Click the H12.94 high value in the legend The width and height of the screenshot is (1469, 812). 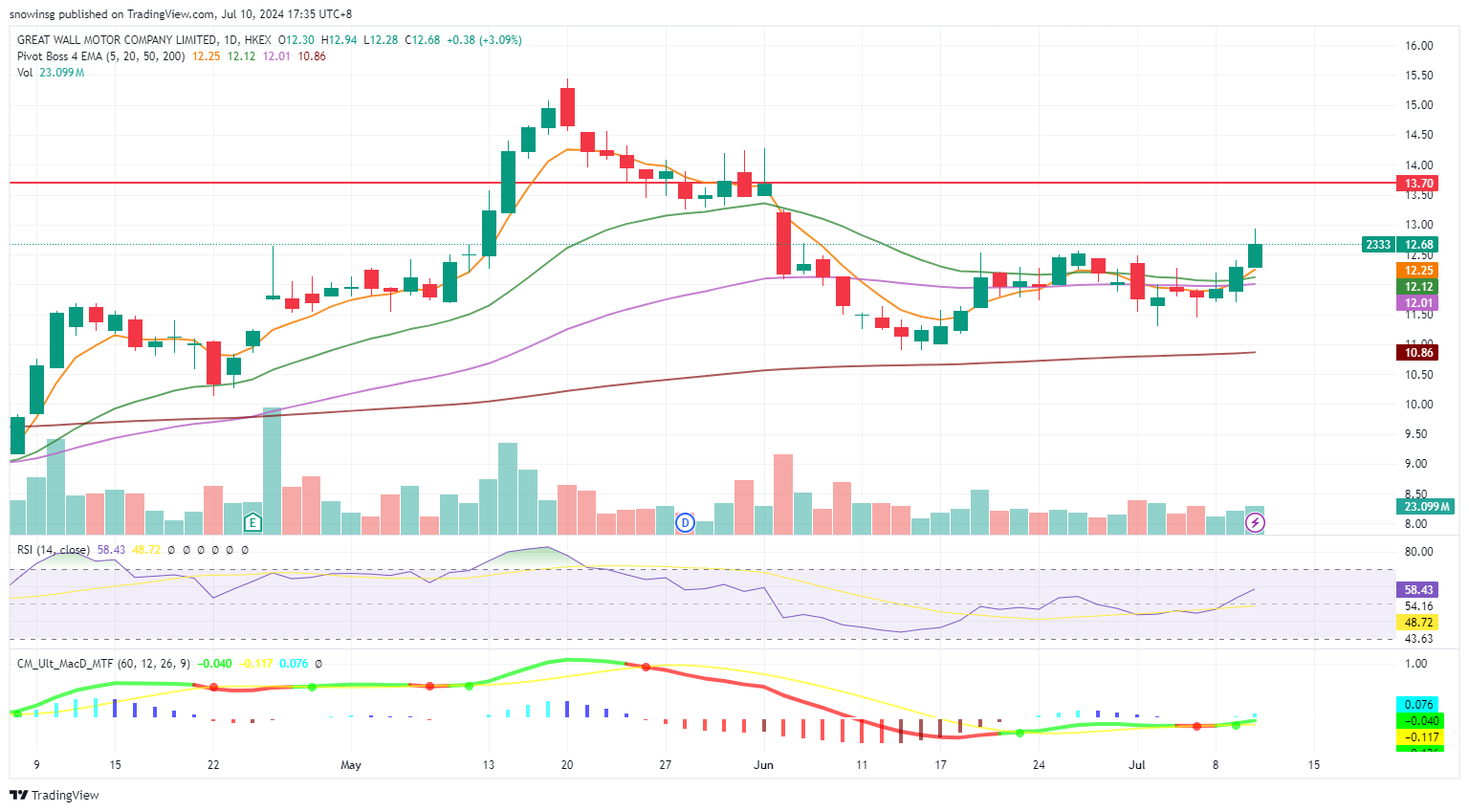click(x=339, y=40)
